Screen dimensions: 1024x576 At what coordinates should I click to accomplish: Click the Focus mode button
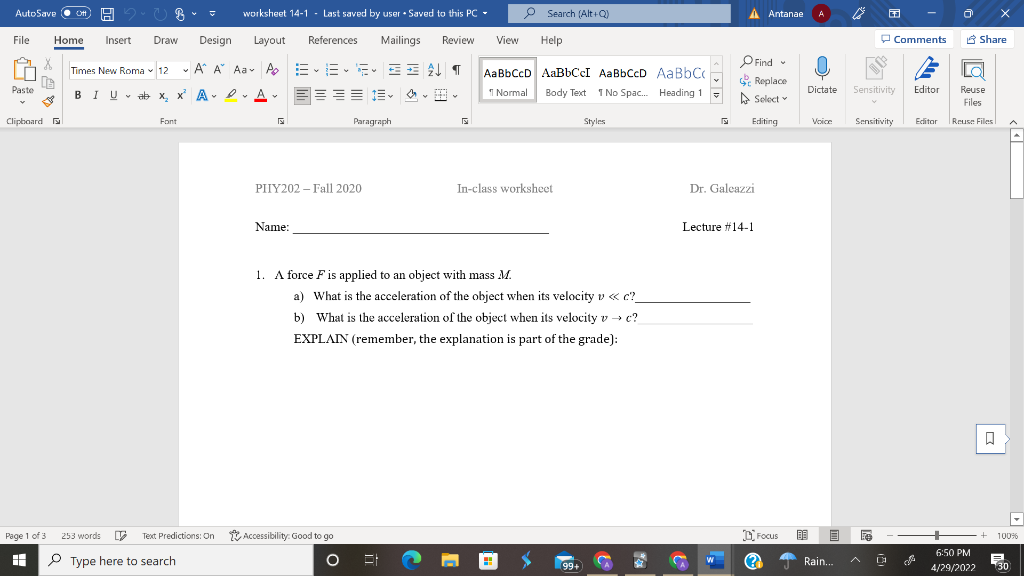click(761, 536)
